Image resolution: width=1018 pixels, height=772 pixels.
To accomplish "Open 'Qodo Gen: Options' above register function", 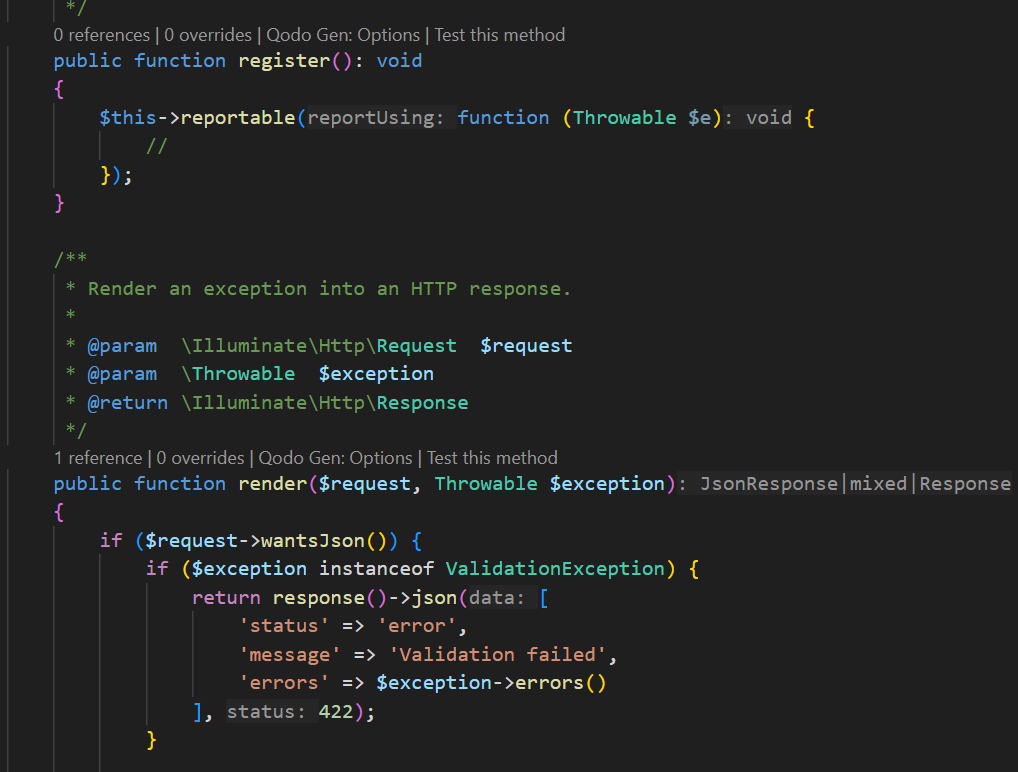I will pos(343,35).
